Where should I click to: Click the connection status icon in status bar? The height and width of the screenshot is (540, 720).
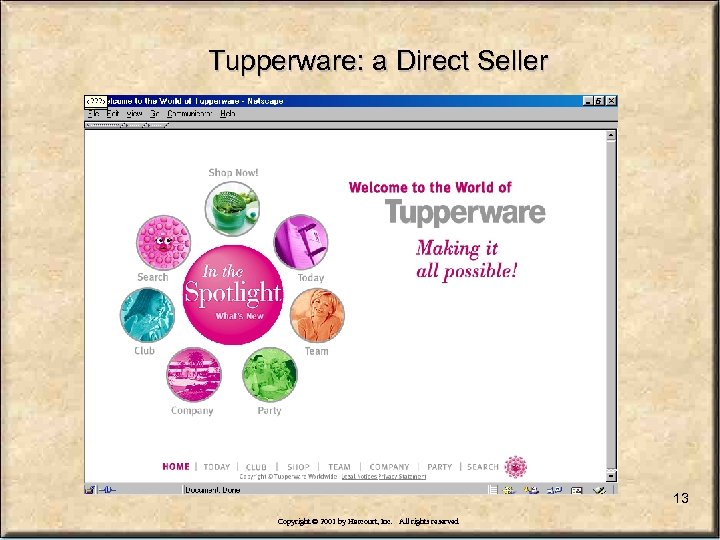pos(107,490)
